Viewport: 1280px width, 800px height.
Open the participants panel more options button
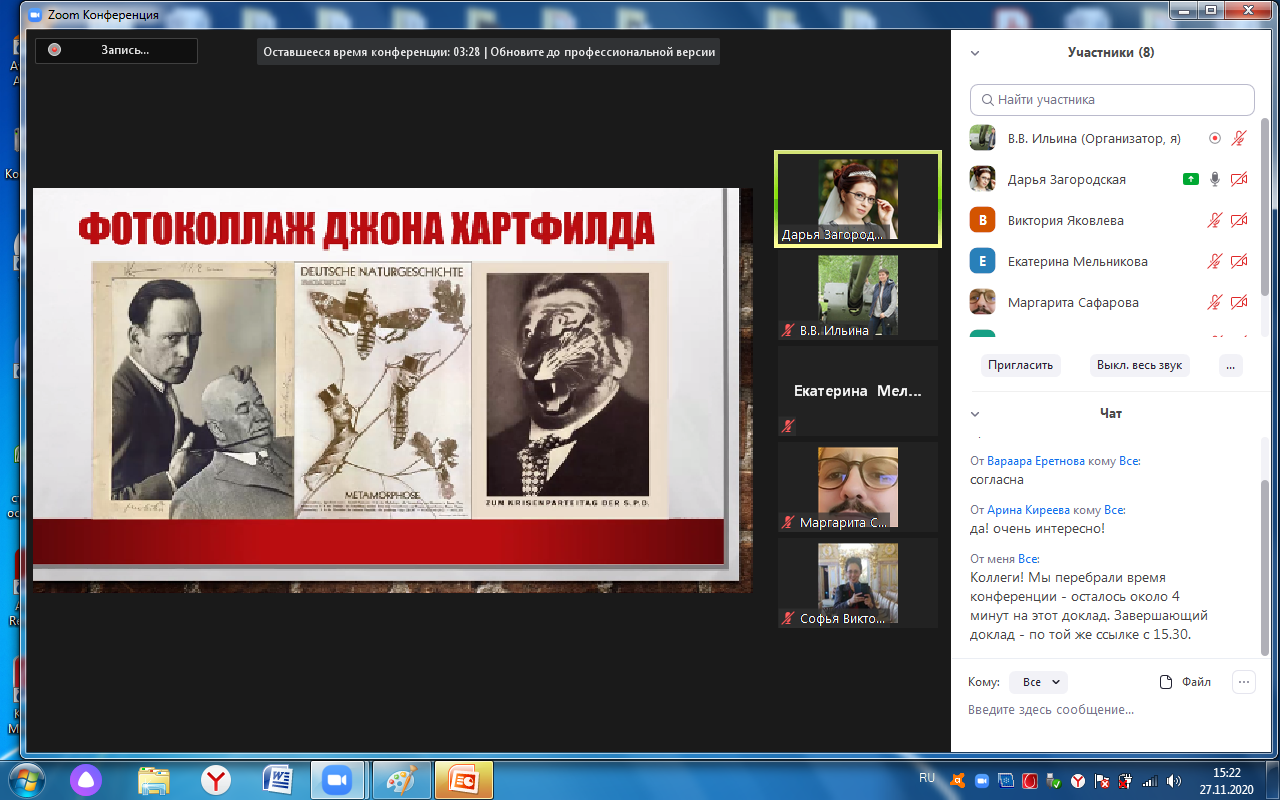[1230, 365]
